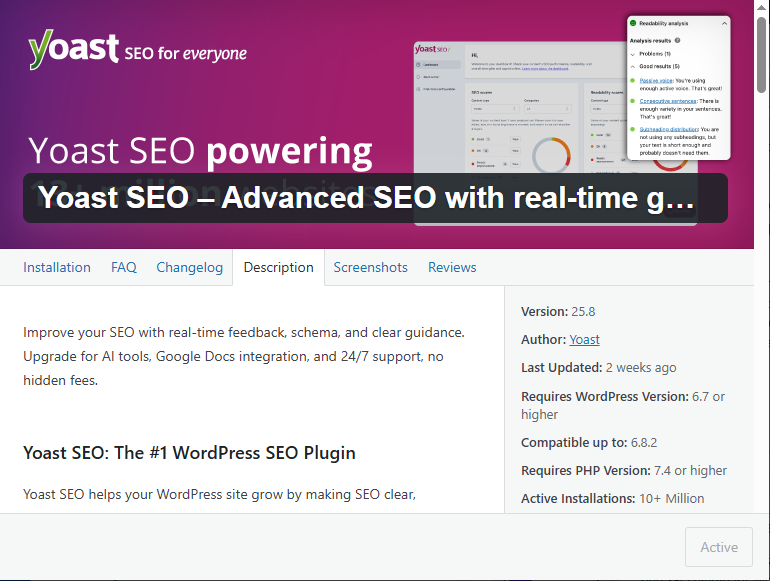
Task: Click 'Requires WordPress Version: 6.7 or higher'
Action: (623, 405)
